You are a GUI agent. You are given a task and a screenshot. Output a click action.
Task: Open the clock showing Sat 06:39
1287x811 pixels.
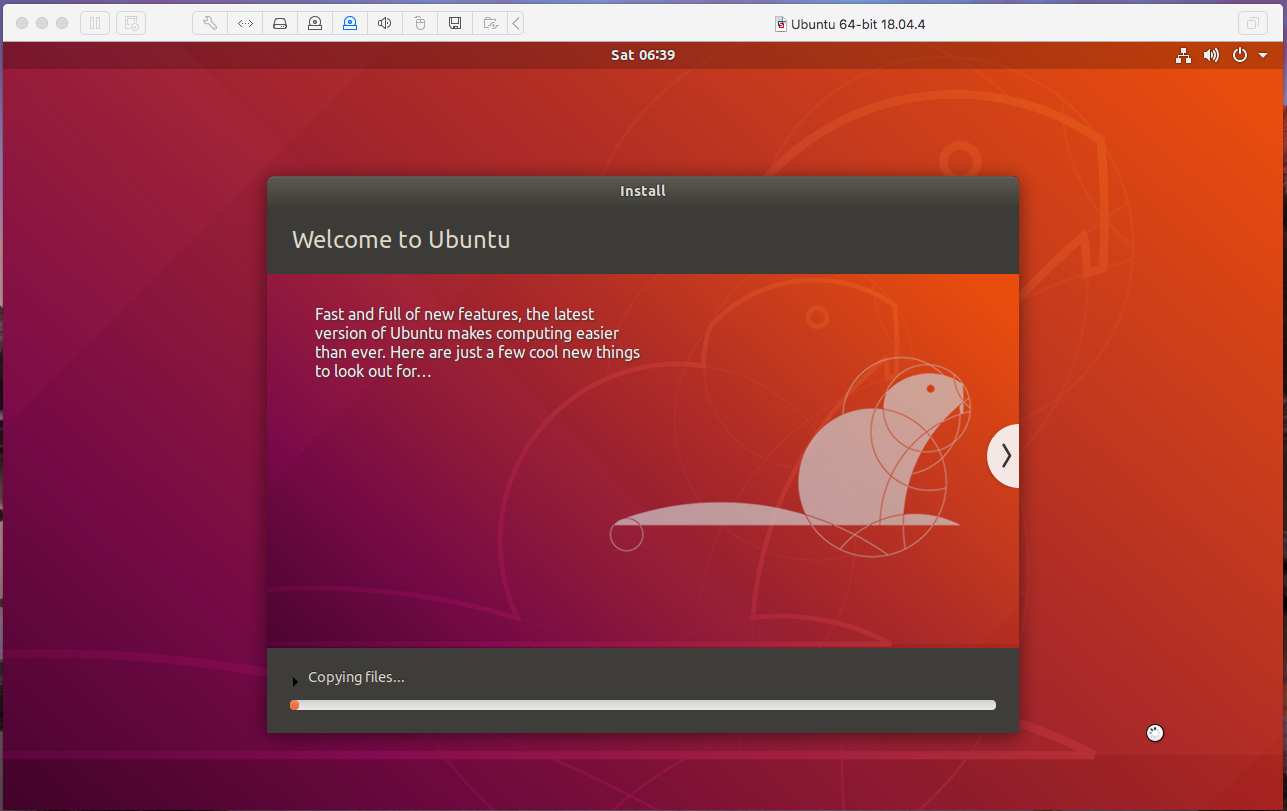point(643,55)
